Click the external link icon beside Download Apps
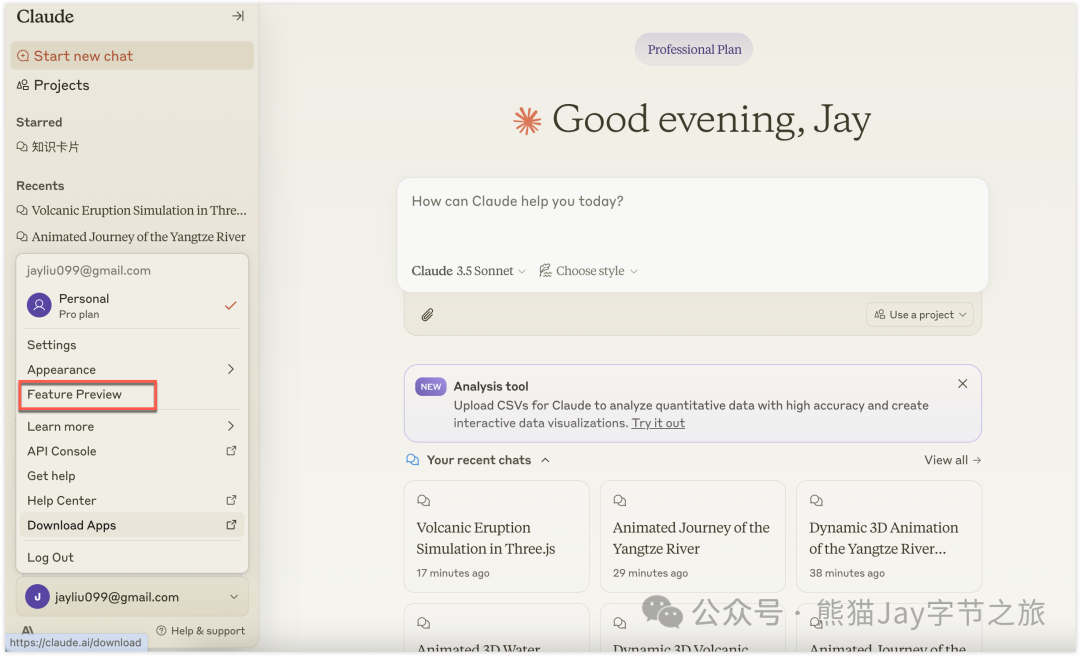The width and height of the screenshot is (1080, 656). 231,525
